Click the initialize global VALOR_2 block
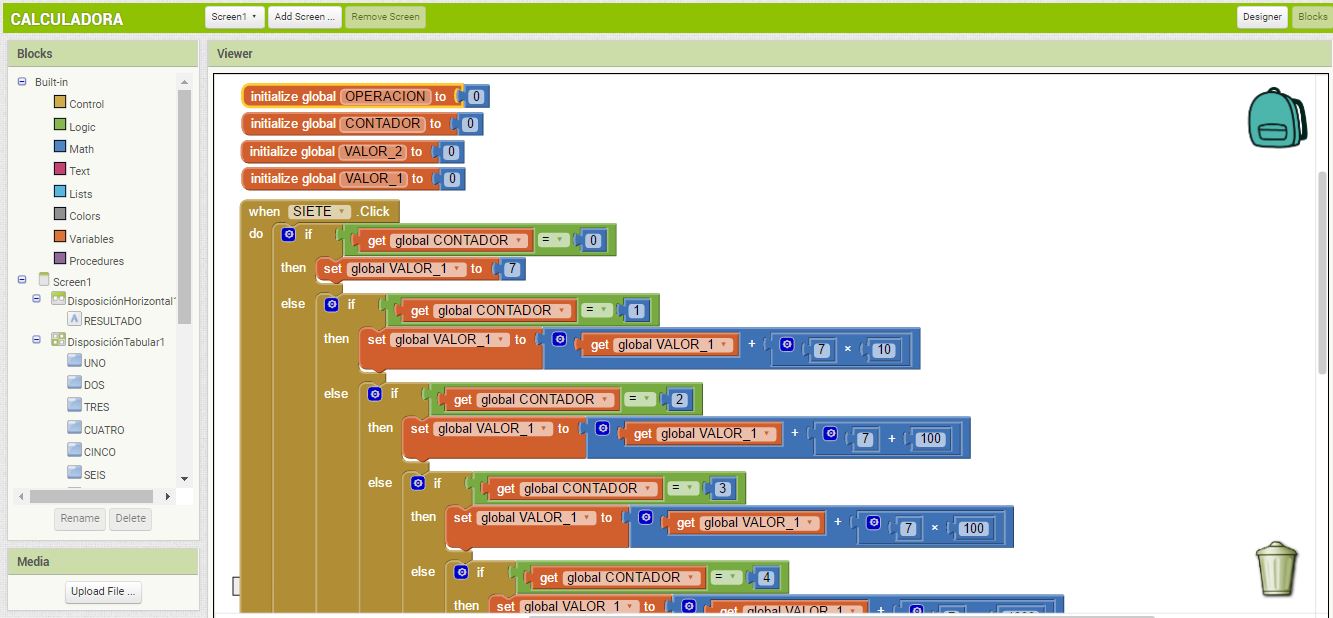The width and height of the screenshot is (1333, 618). [x=292, y=152]
